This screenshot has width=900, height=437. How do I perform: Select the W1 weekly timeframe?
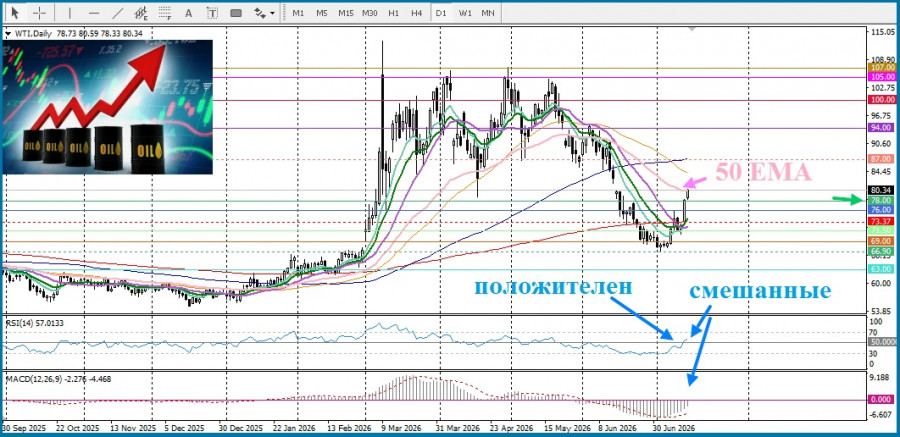pos(465,12)
